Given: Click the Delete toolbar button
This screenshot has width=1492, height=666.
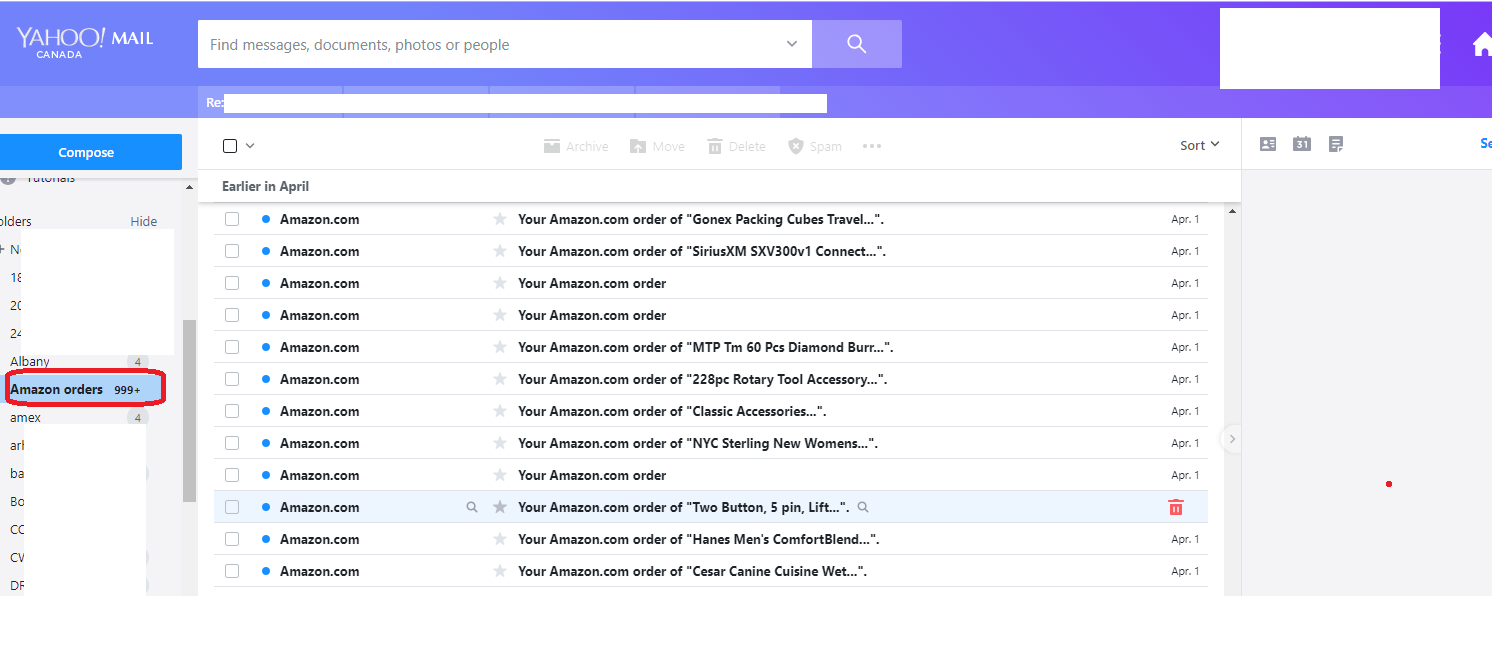Looking at the screenshot, I should pyautogui.click(x=736, y=146).
